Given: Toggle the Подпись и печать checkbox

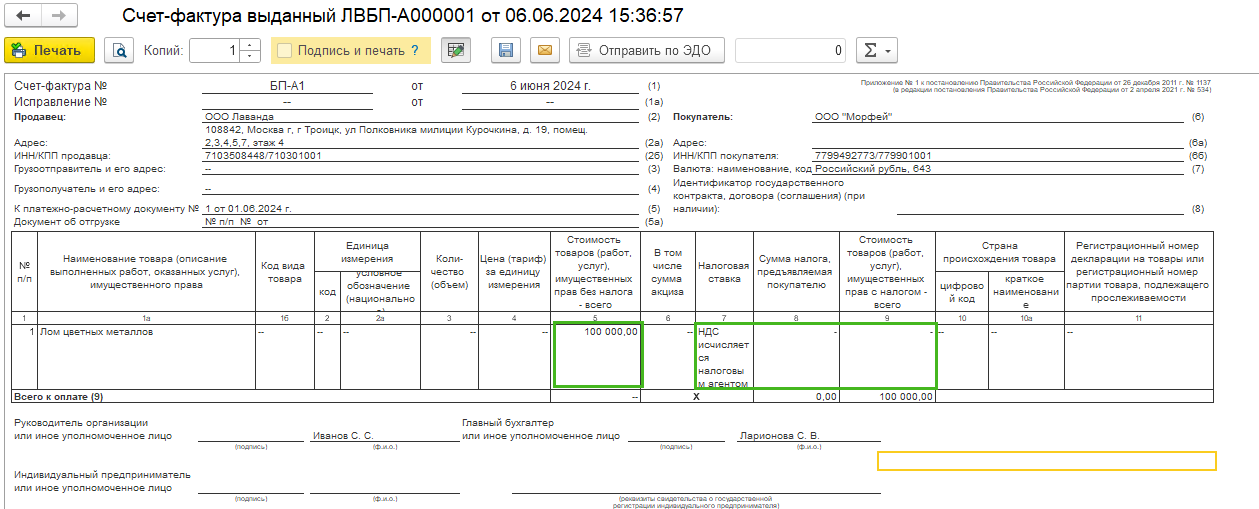Looking at the screenshot, I should tap(285, 50).
